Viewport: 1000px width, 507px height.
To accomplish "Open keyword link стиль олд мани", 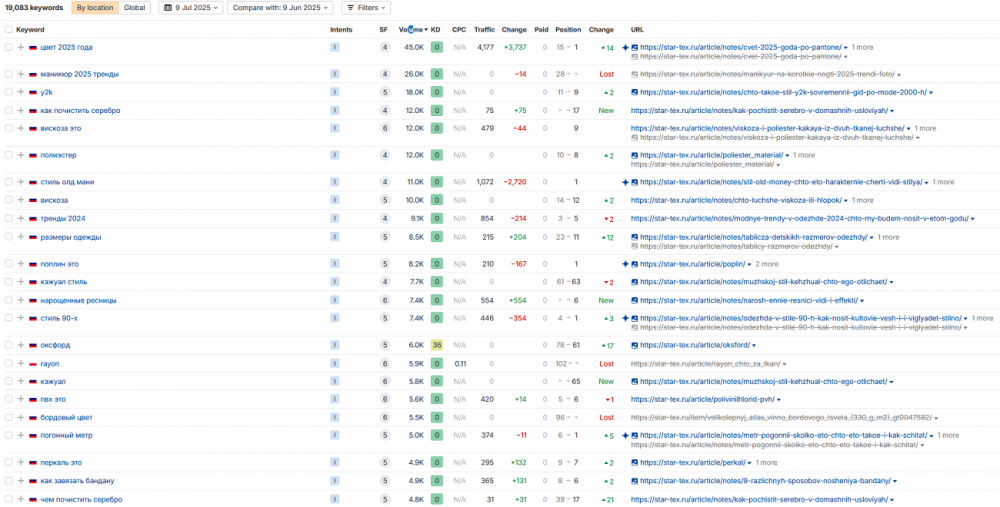I will click(67, 182).
